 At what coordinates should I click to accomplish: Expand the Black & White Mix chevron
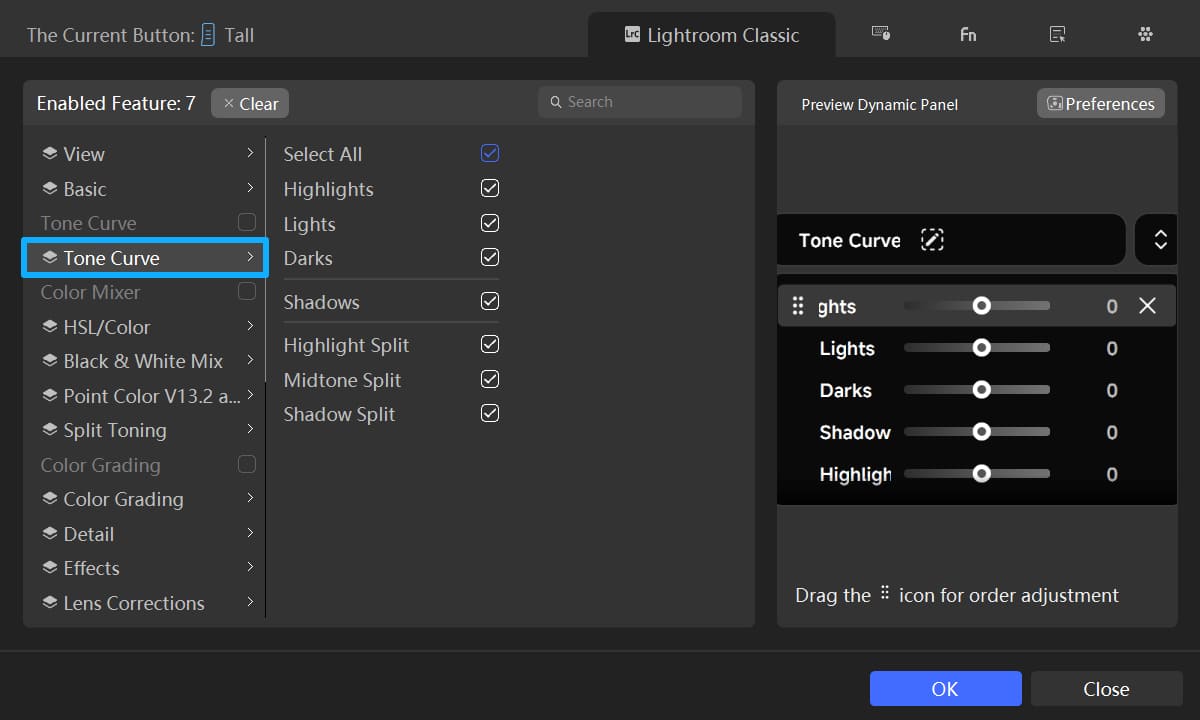(x=250, y=360)
